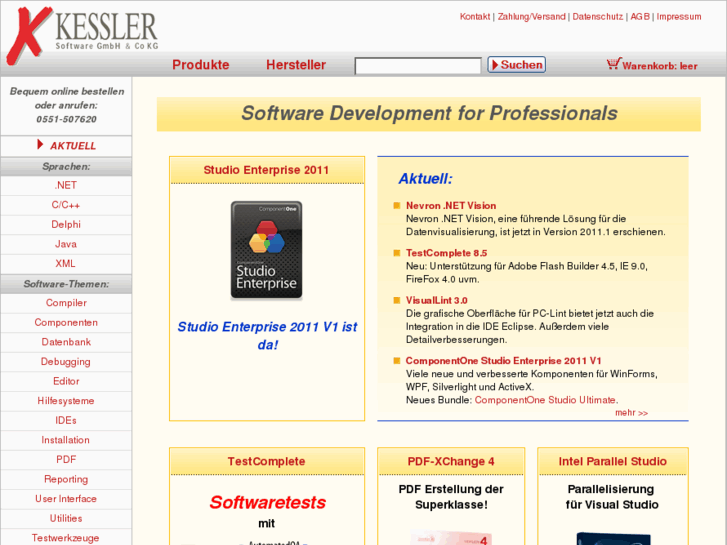
Task: Click the Studio Enterprise product box image
Action: (267, 250)
